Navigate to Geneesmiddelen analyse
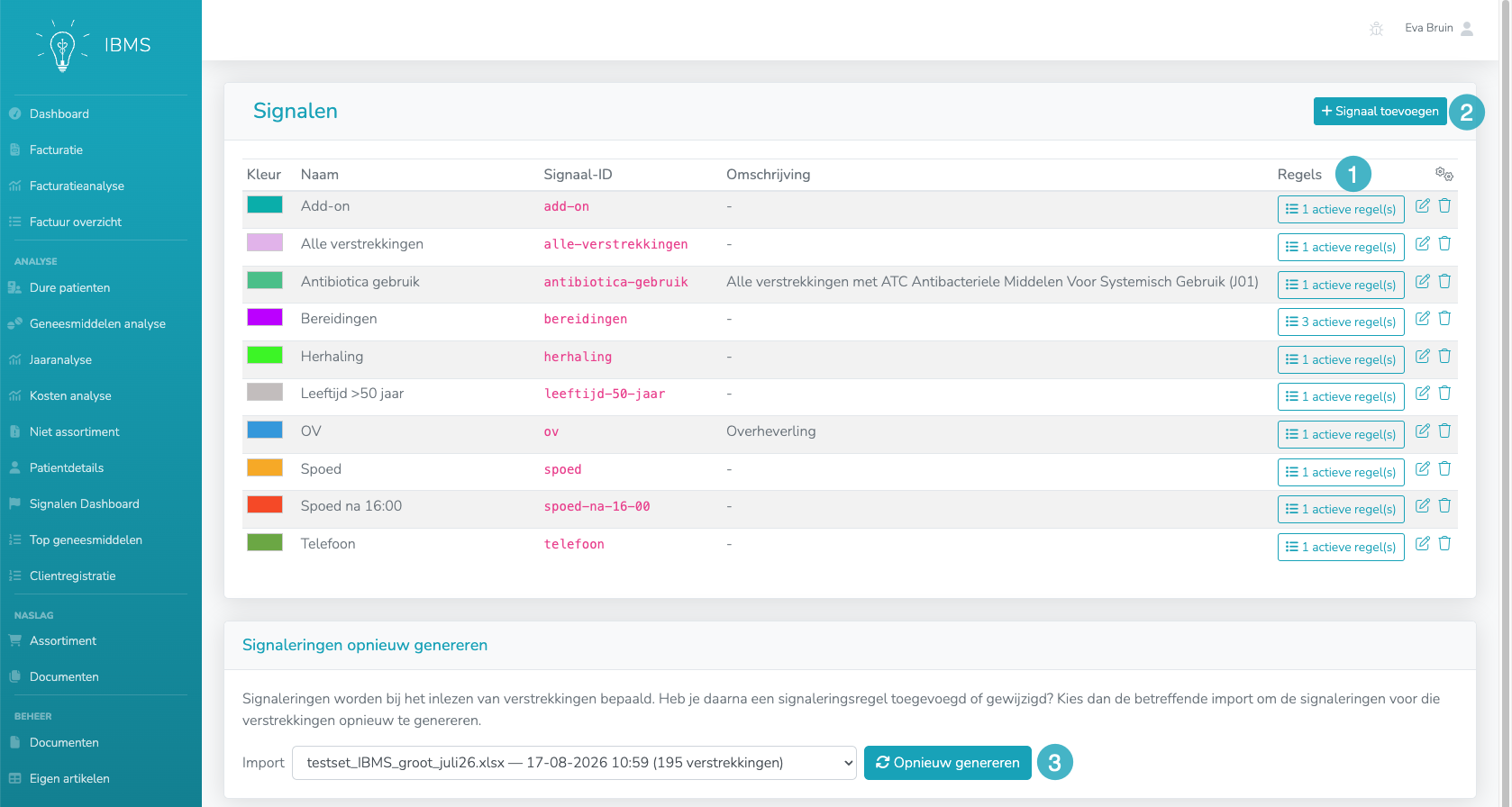1512x807 pixels. tap(97, 324)
